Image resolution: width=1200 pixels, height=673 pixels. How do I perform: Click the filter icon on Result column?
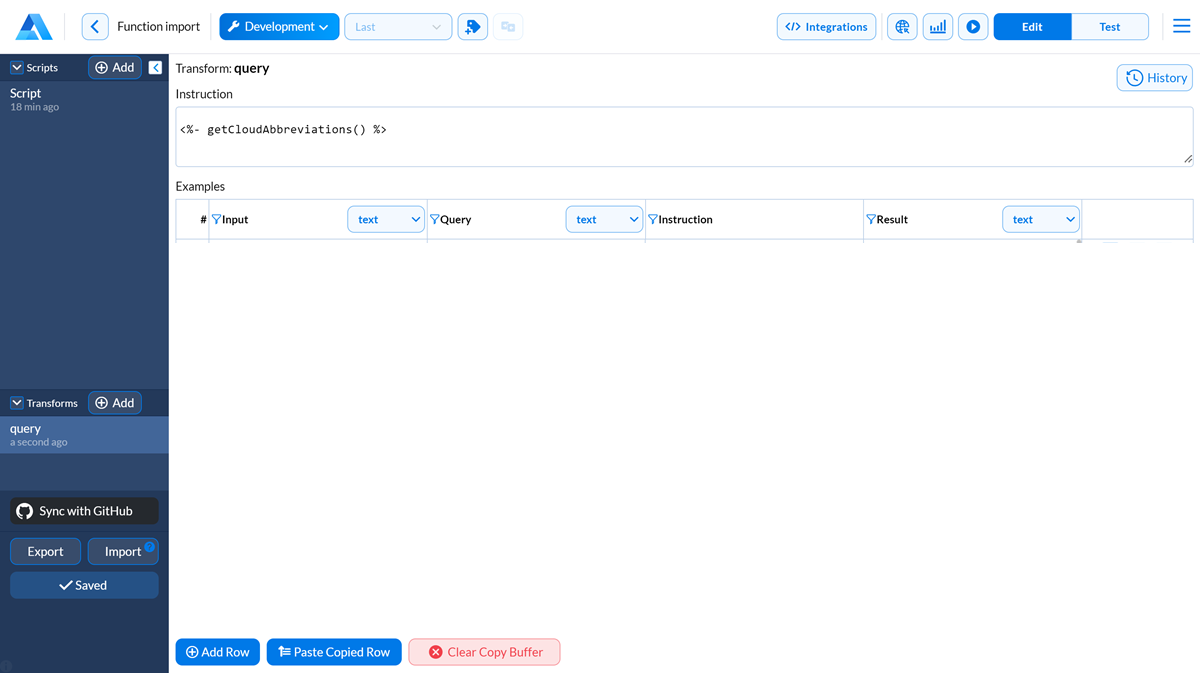[870, 219]
